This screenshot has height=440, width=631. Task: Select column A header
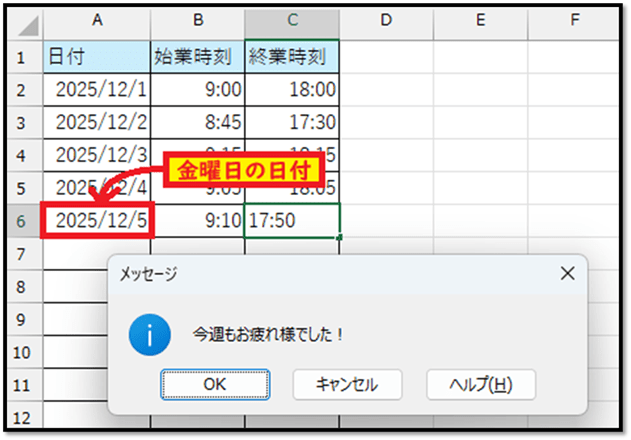[98, 21]
